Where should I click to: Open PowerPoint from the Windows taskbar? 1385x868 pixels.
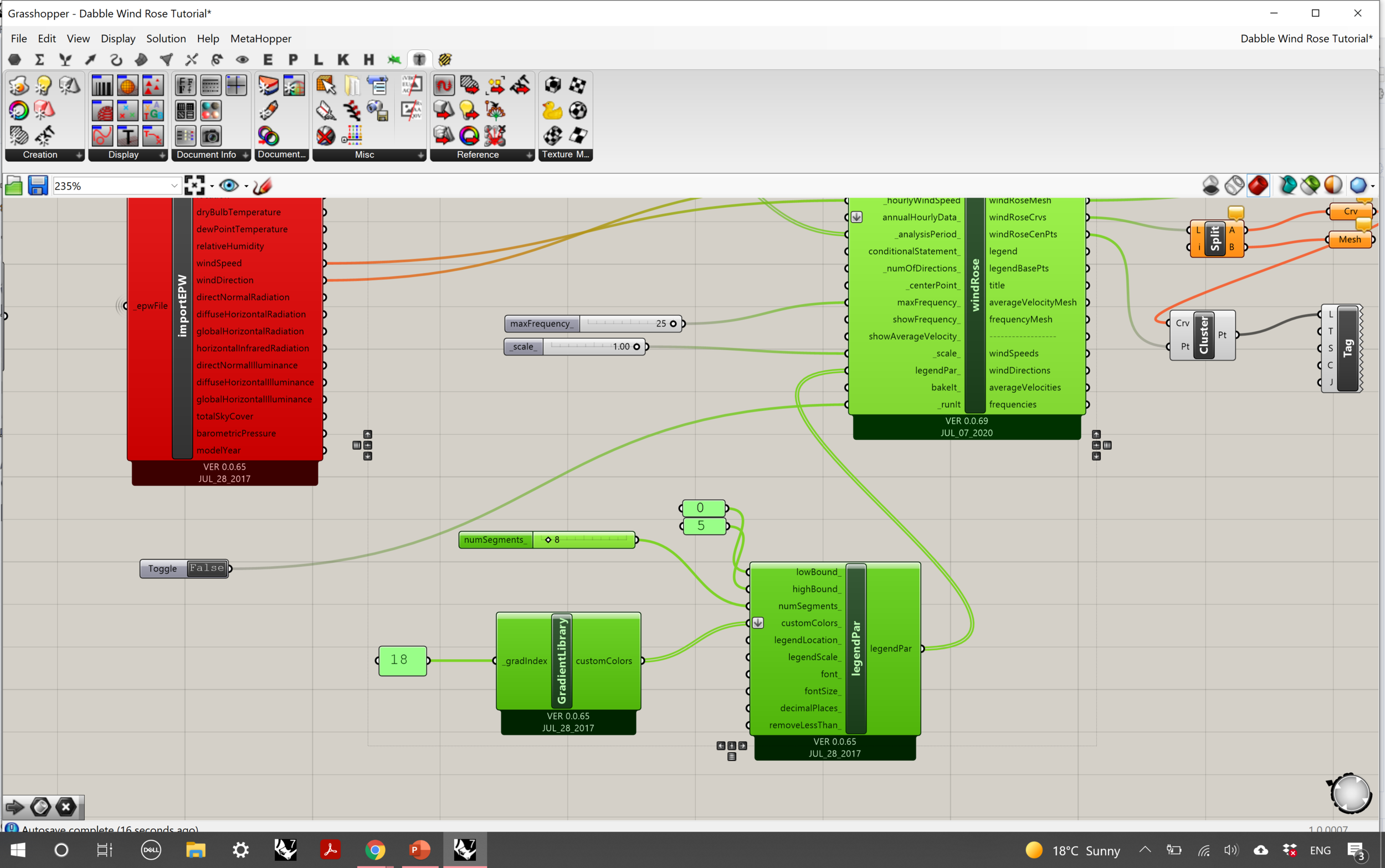[x=419, y=850]
